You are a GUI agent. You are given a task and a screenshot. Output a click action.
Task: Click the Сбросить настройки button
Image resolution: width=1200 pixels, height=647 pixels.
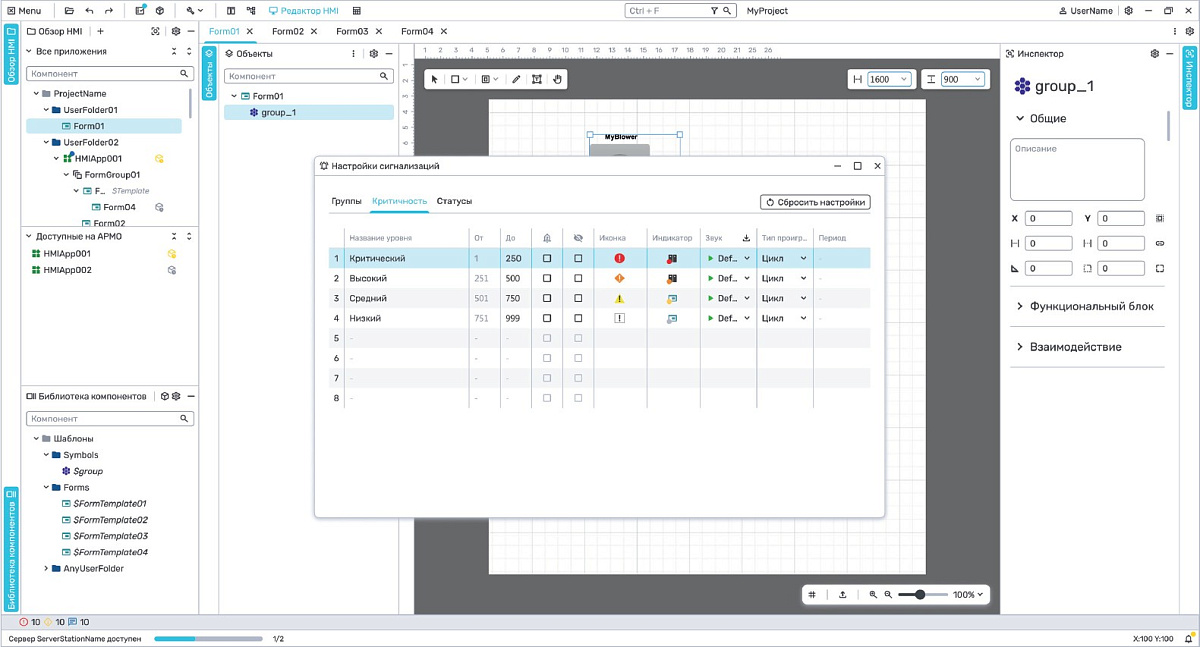click(x=815, y=202)
